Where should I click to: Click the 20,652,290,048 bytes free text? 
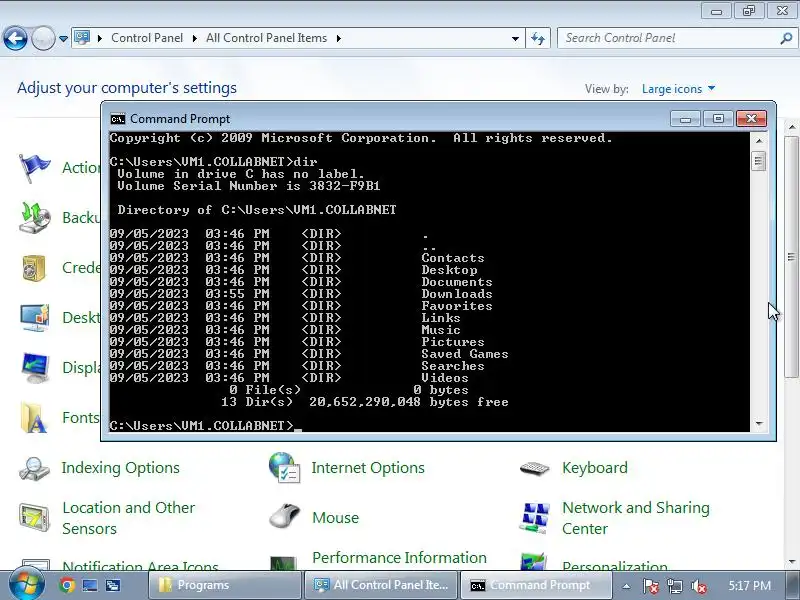coord(409,402)
